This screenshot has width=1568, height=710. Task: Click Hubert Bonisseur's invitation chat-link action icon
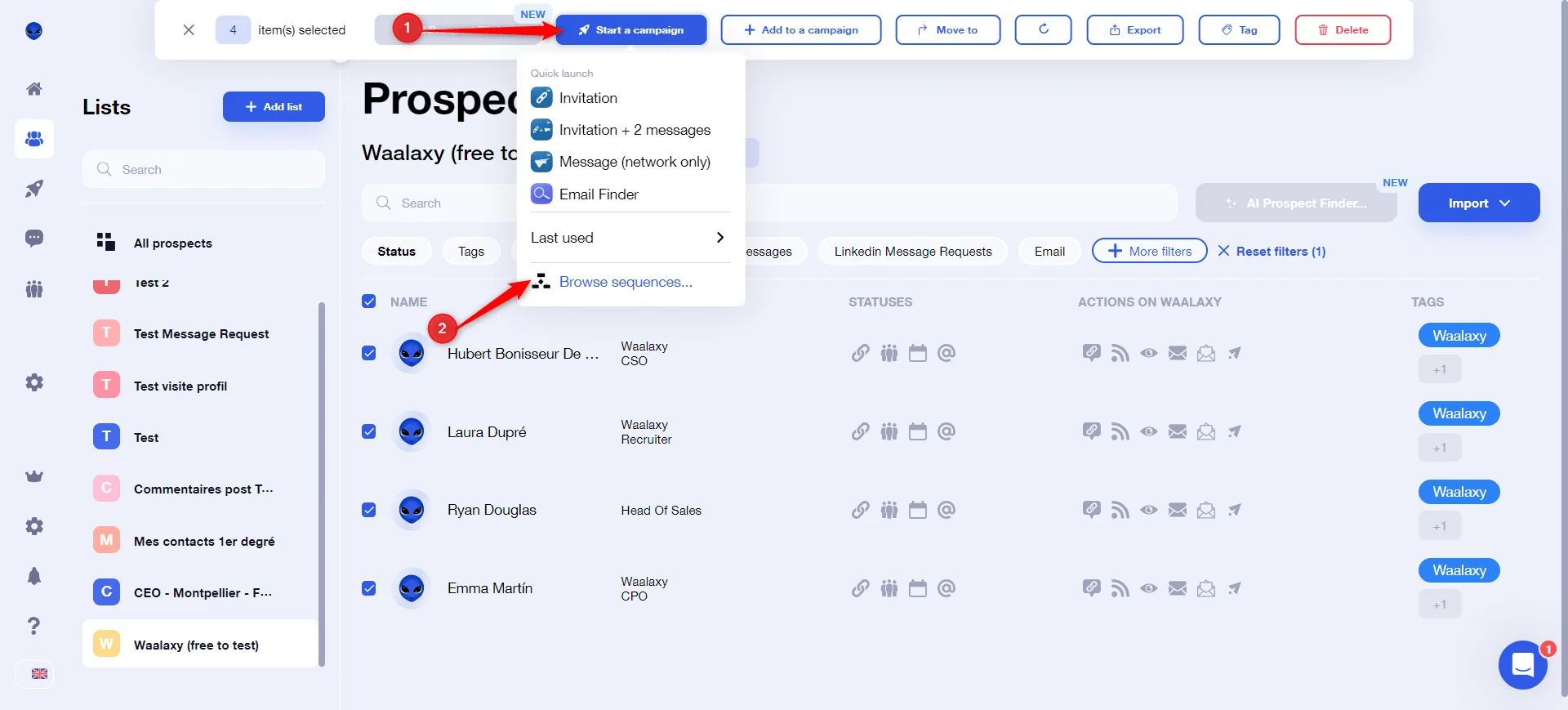pos(1092,353)
